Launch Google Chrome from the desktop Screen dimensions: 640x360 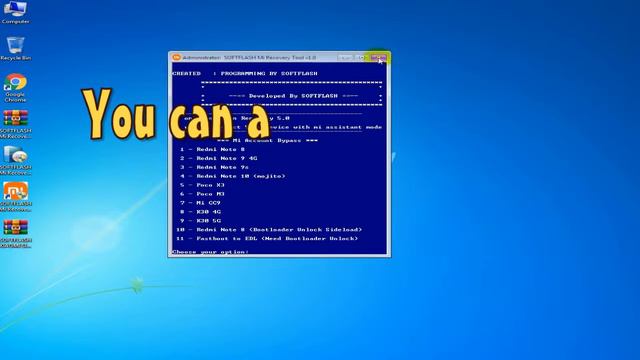[x=16, y=87]
